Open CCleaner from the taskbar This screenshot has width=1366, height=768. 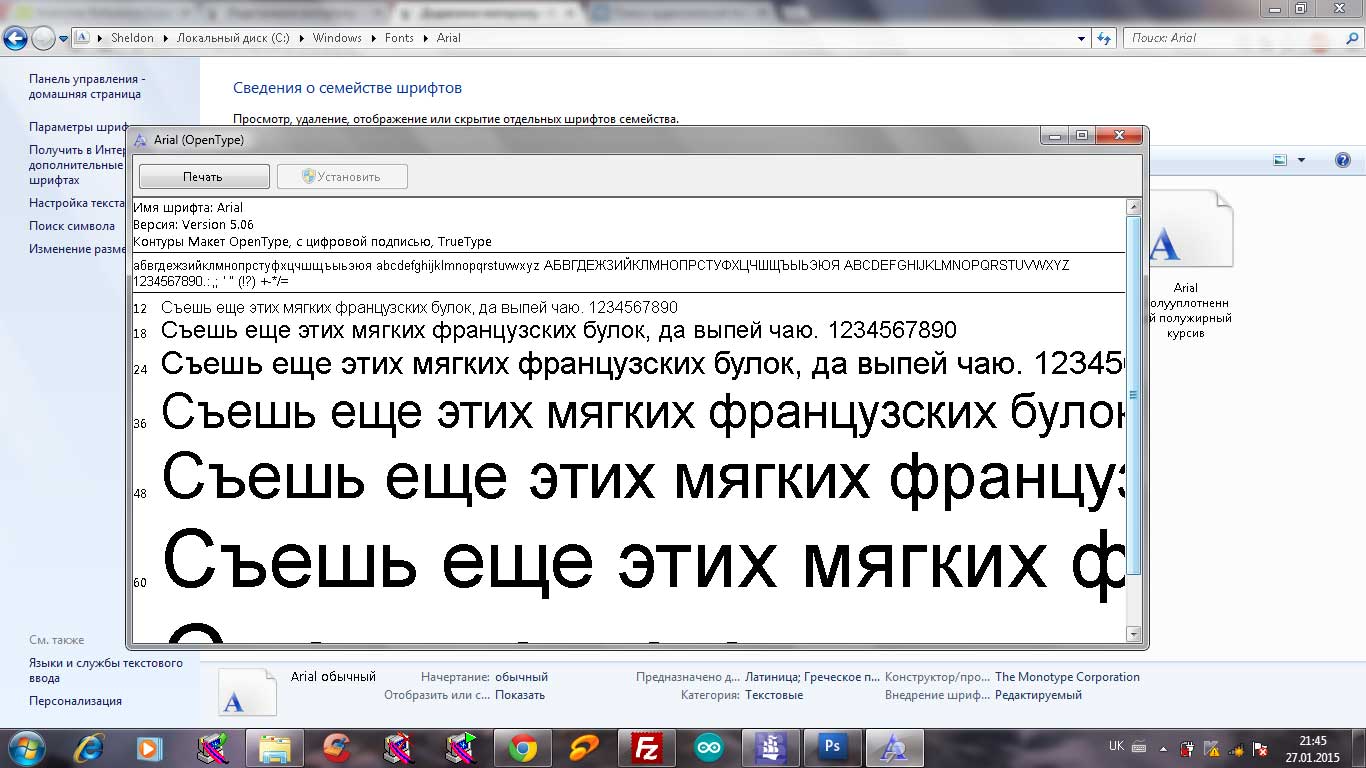point(337,748)
